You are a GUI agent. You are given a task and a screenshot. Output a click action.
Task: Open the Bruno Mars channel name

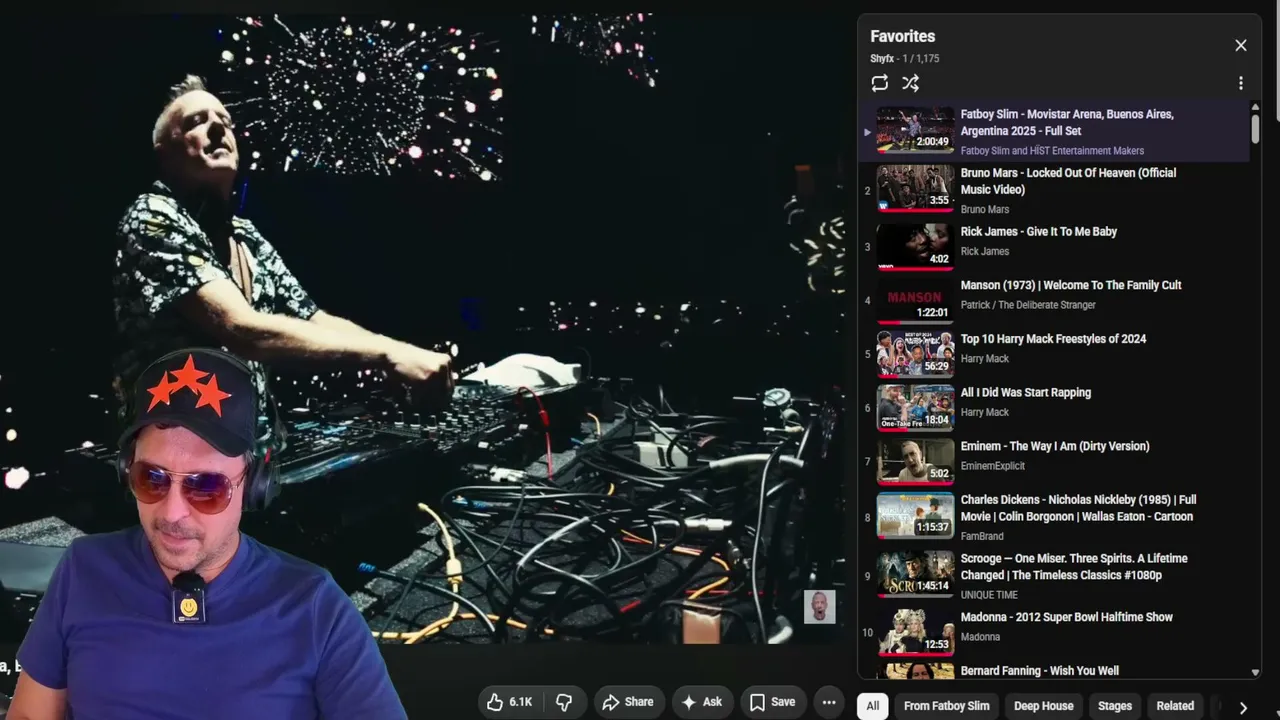pyautogui.click(x=984, y=210)
